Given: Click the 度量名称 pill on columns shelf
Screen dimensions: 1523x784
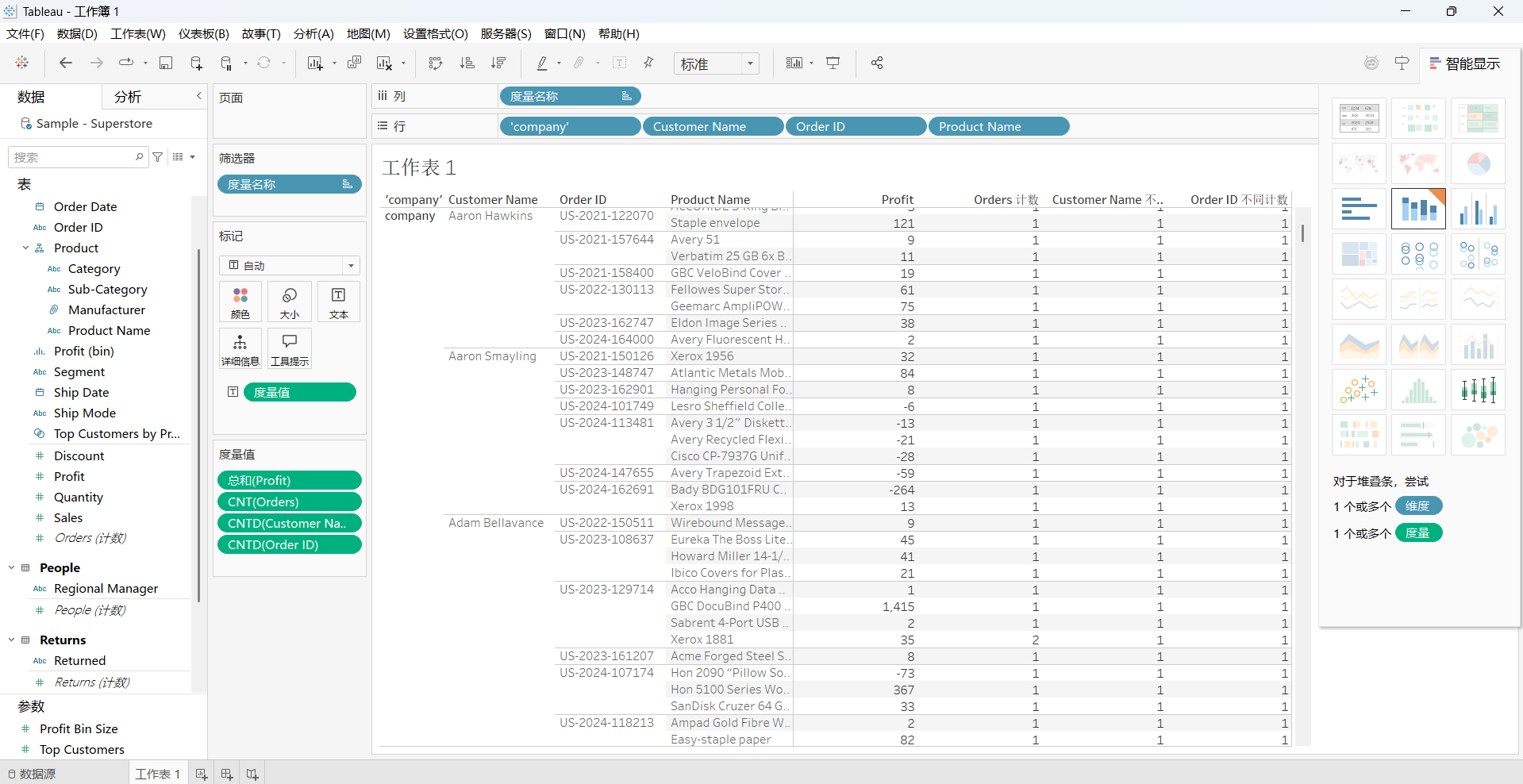Looking at the screenshot, I should point(570,96).
